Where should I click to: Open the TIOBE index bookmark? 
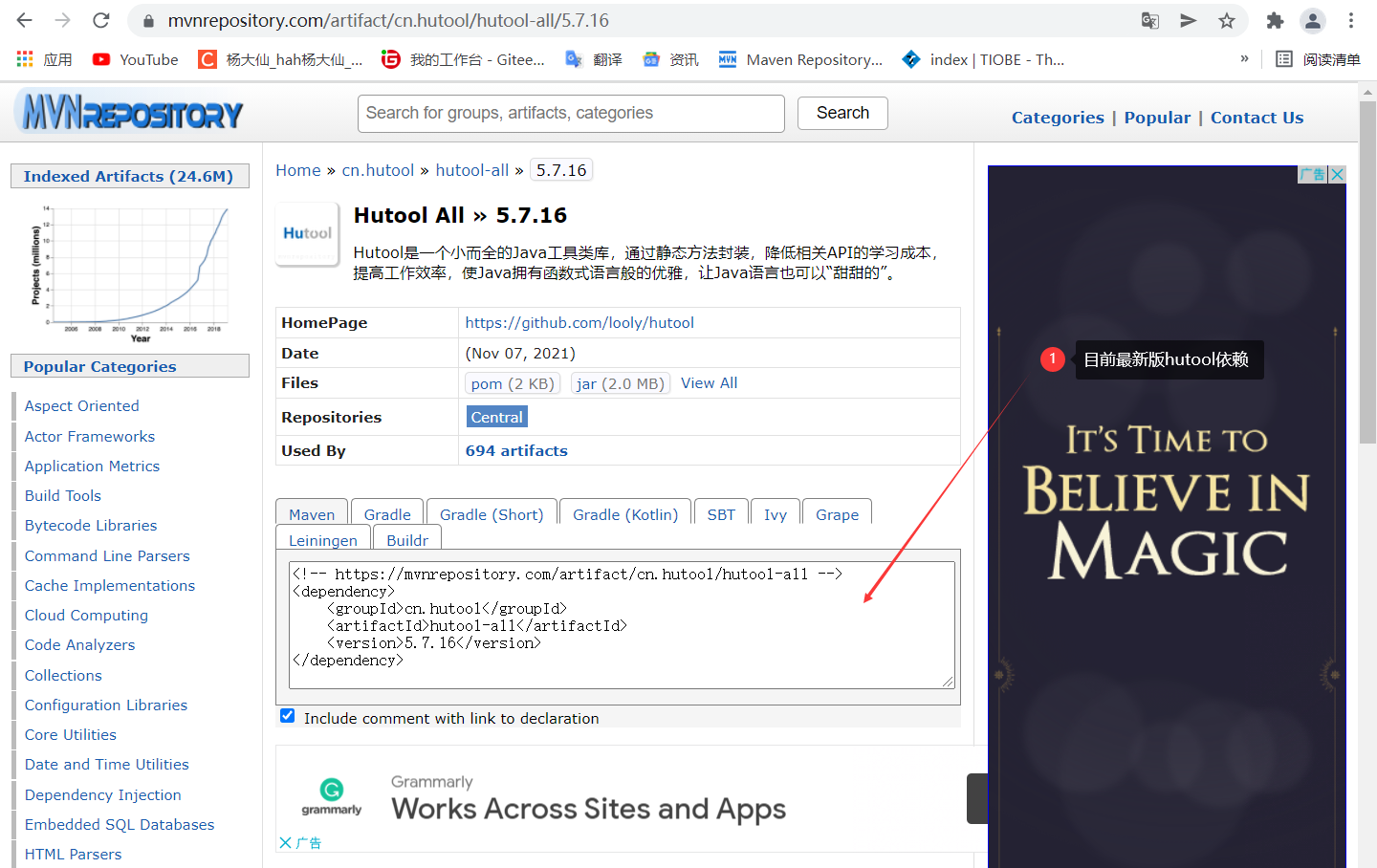pyautogui.click(x=983, y=59)
